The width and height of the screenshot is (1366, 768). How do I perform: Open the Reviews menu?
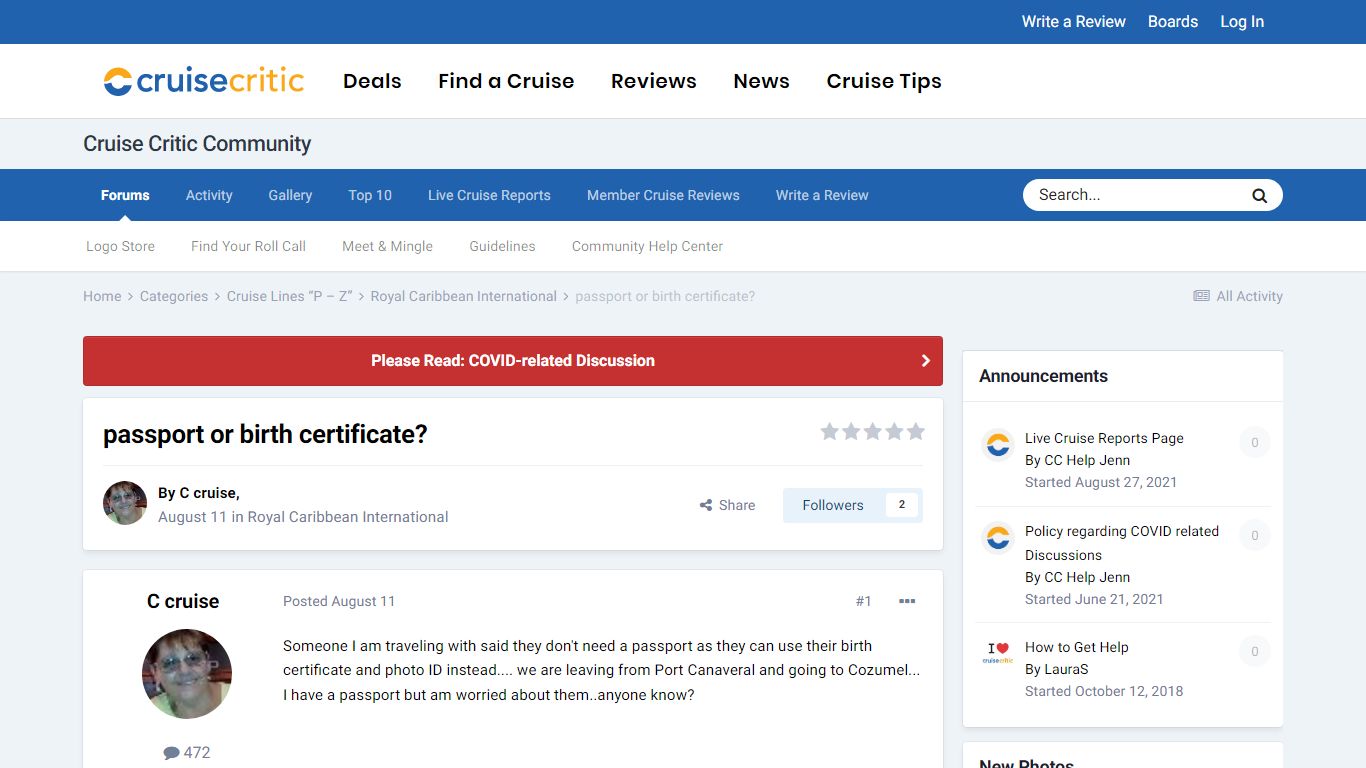[654, 81]
